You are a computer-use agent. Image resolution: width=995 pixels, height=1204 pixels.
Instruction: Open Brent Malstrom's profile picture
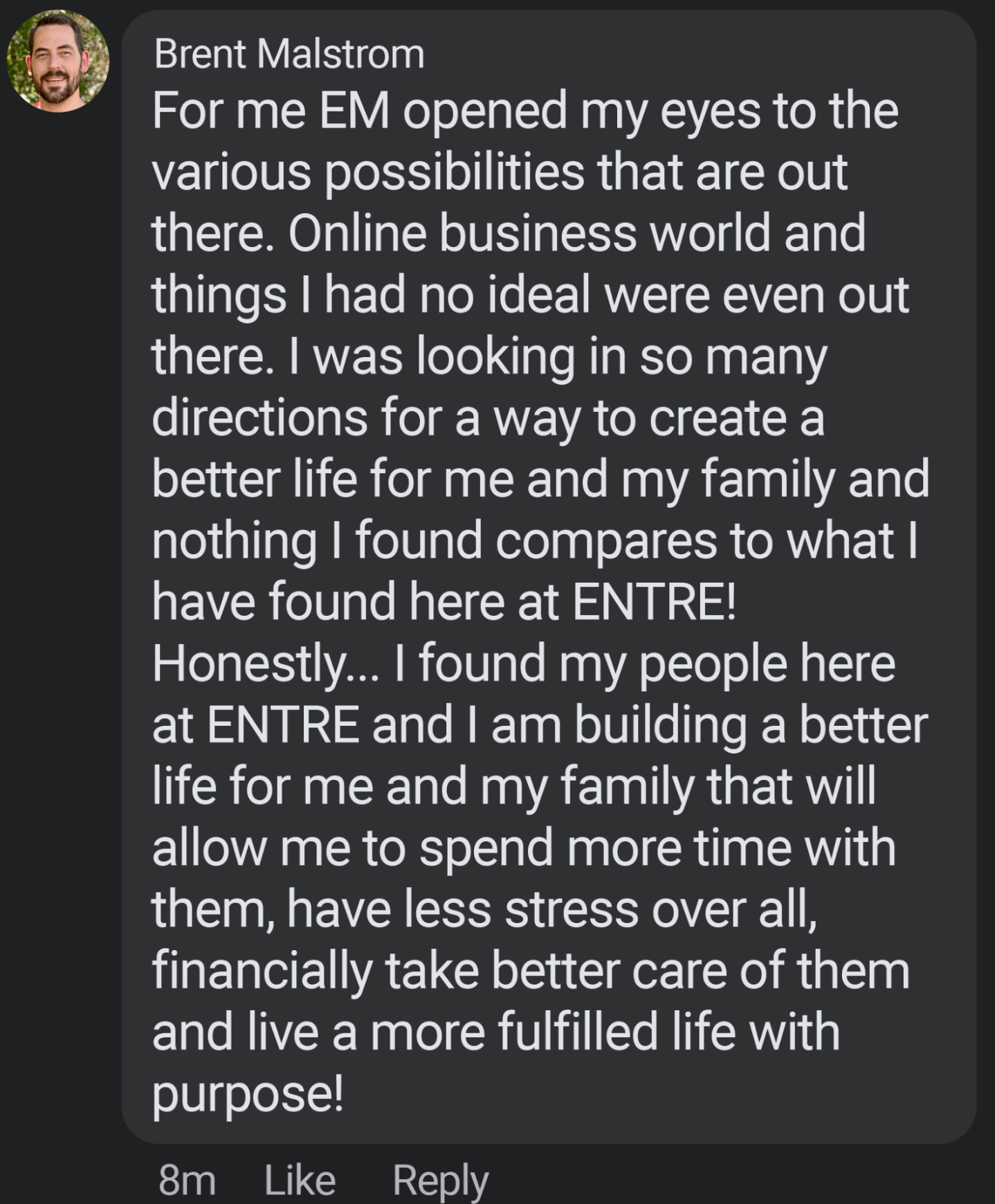(x=57, y=61)
